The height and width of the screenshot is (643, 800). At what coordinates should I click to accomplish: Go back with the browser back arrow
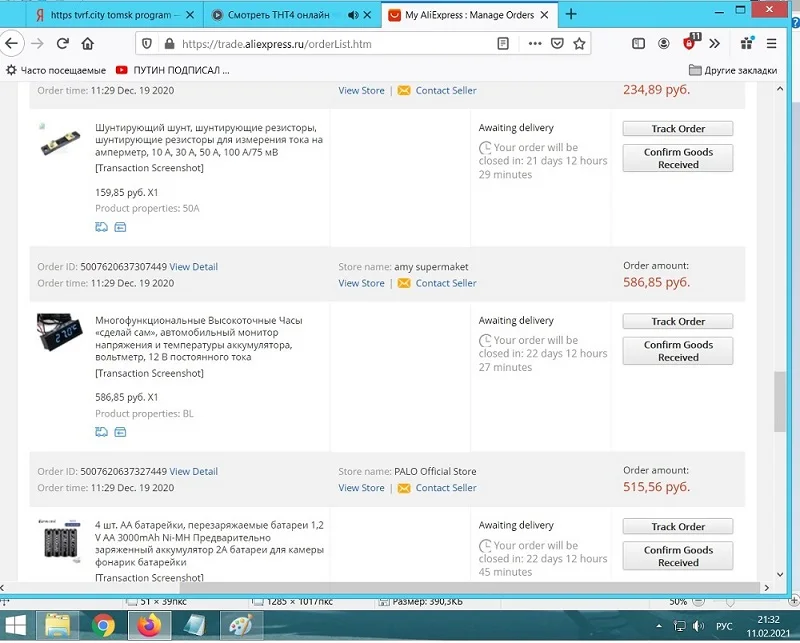click(11, 44)
